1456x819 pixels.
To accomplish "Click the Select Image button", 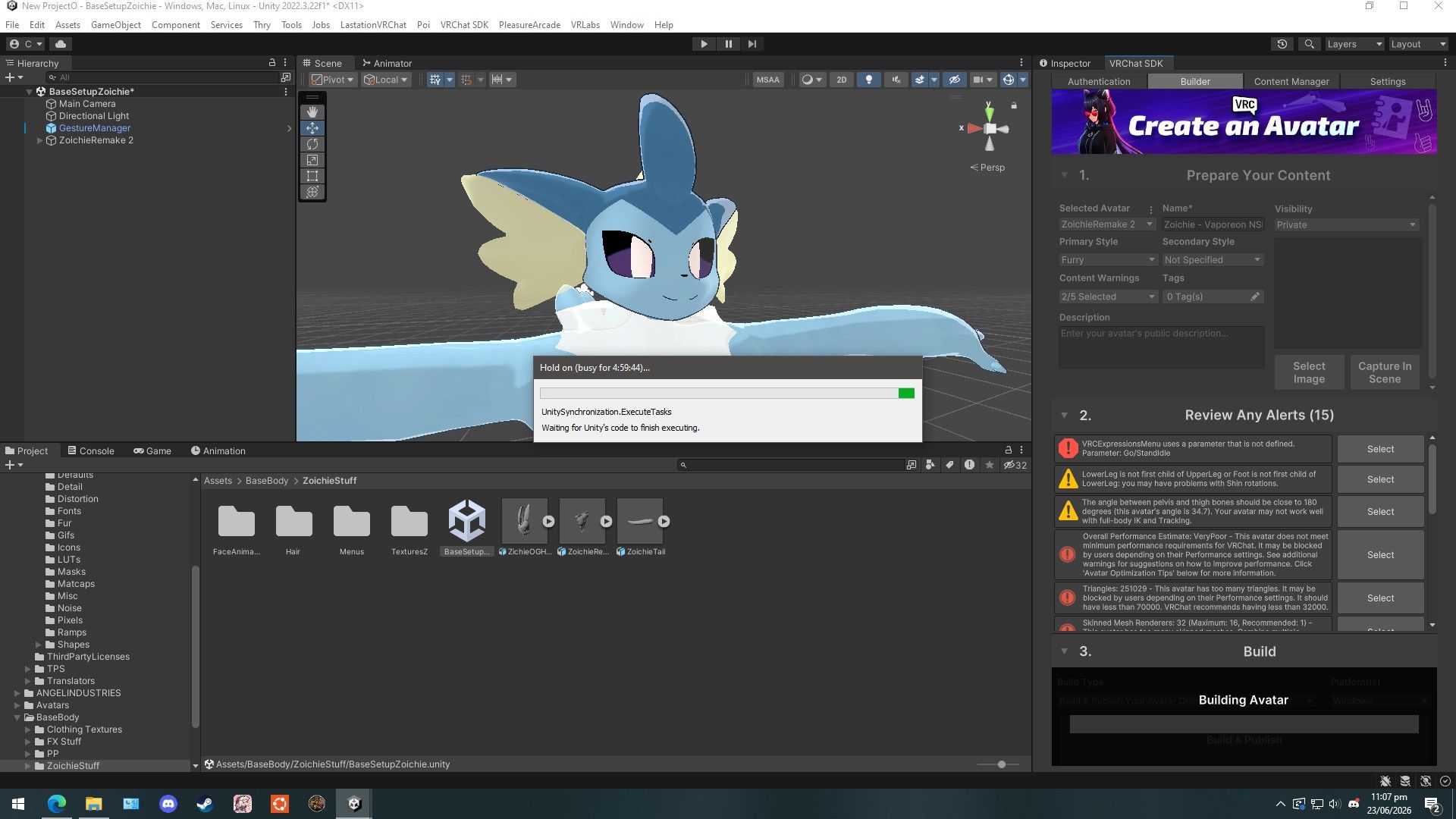I will point(1309,372).
